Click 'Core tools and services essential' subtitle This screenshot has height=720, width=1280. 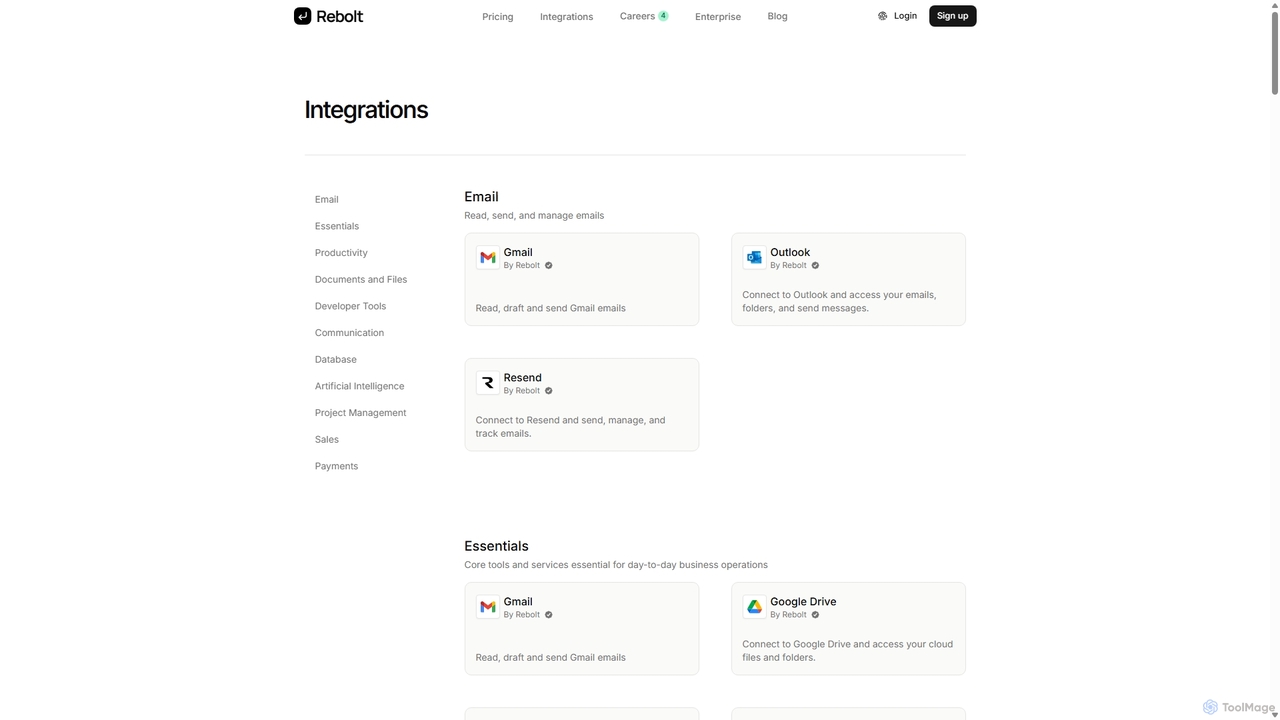[616, 565]
